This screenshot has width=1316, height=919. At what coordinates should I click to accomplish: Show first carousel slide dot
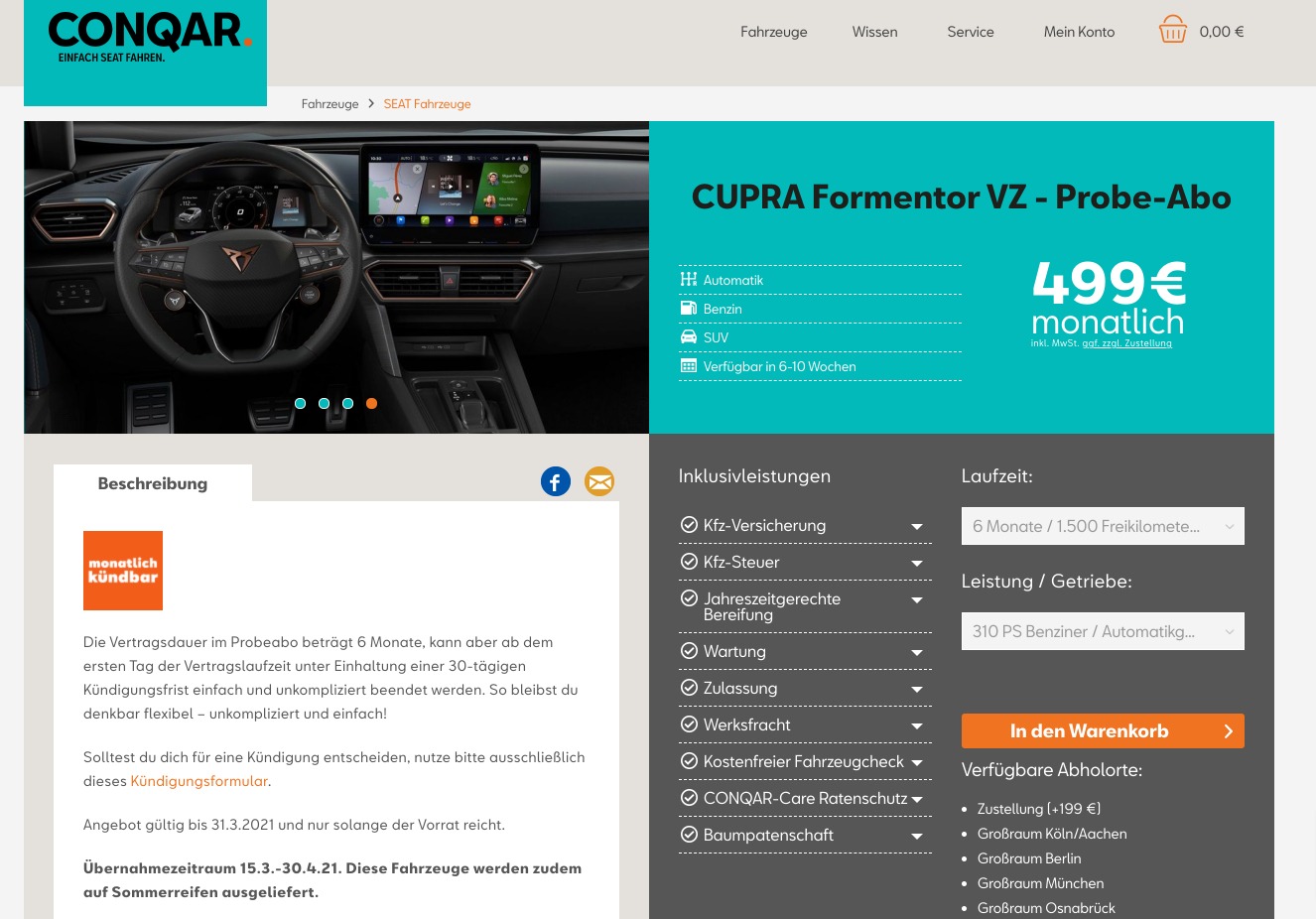point(301,403)
